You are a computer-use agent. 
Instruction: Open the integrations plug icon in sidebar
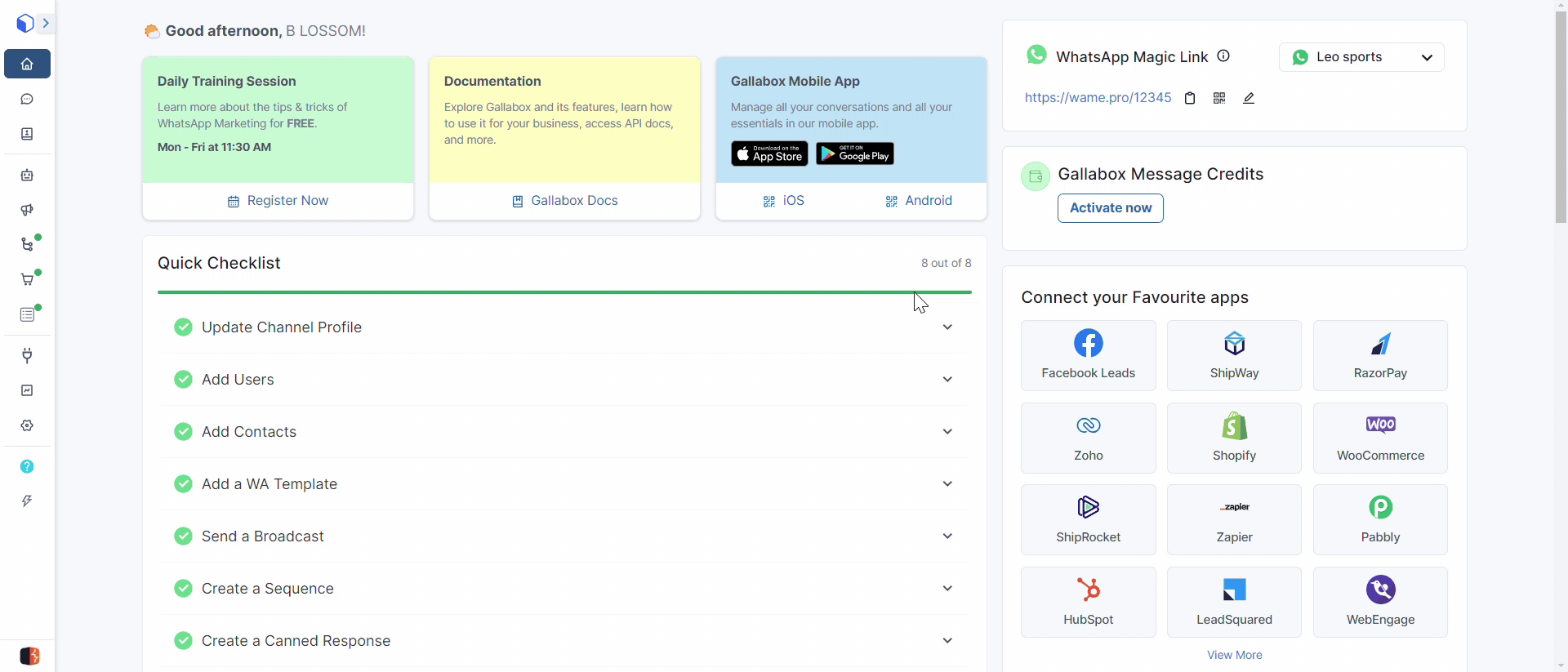tap(27, 355)
